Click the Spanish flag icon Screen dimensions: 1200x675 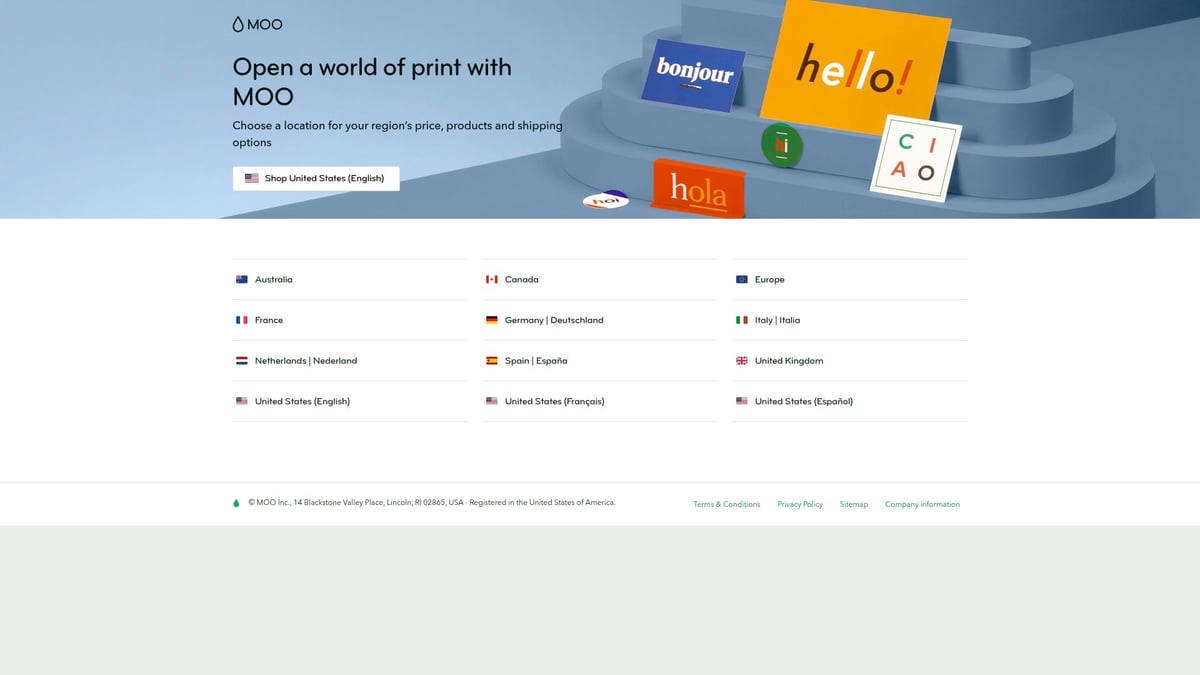point(491,360)
